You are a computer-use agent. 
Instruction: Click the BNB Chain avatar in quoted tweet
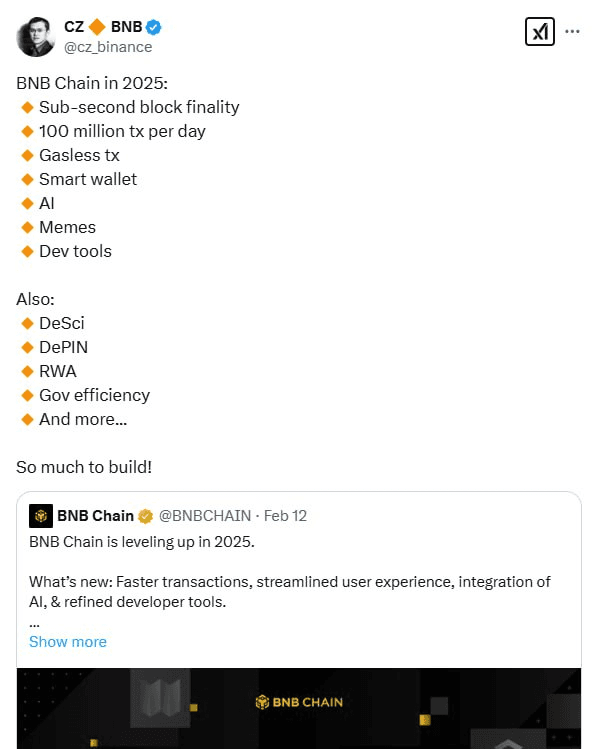coord(41,516)
